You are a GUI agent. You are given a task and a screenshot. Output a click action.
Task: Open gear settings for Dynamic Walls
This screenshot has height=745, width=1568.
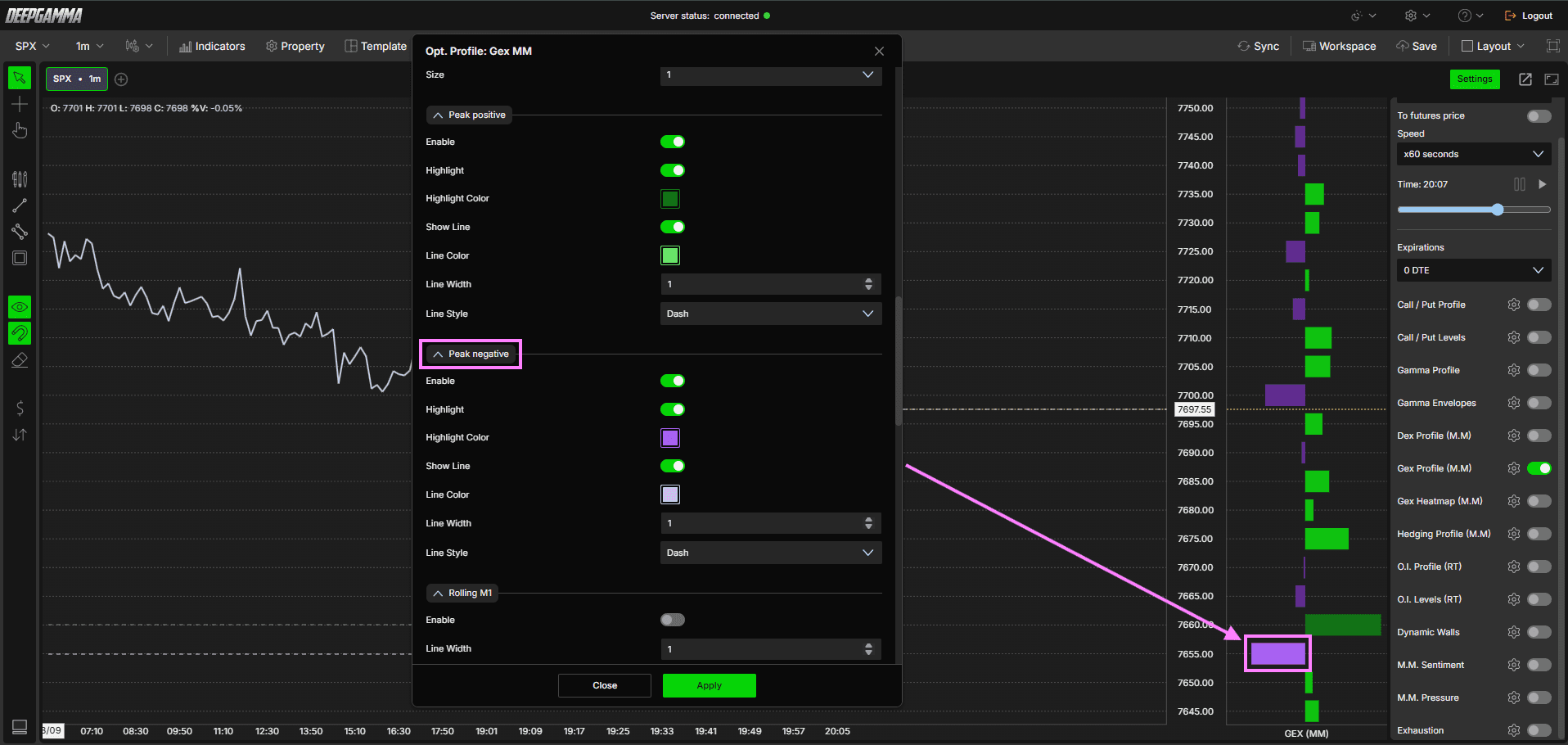pos(1514,632)
